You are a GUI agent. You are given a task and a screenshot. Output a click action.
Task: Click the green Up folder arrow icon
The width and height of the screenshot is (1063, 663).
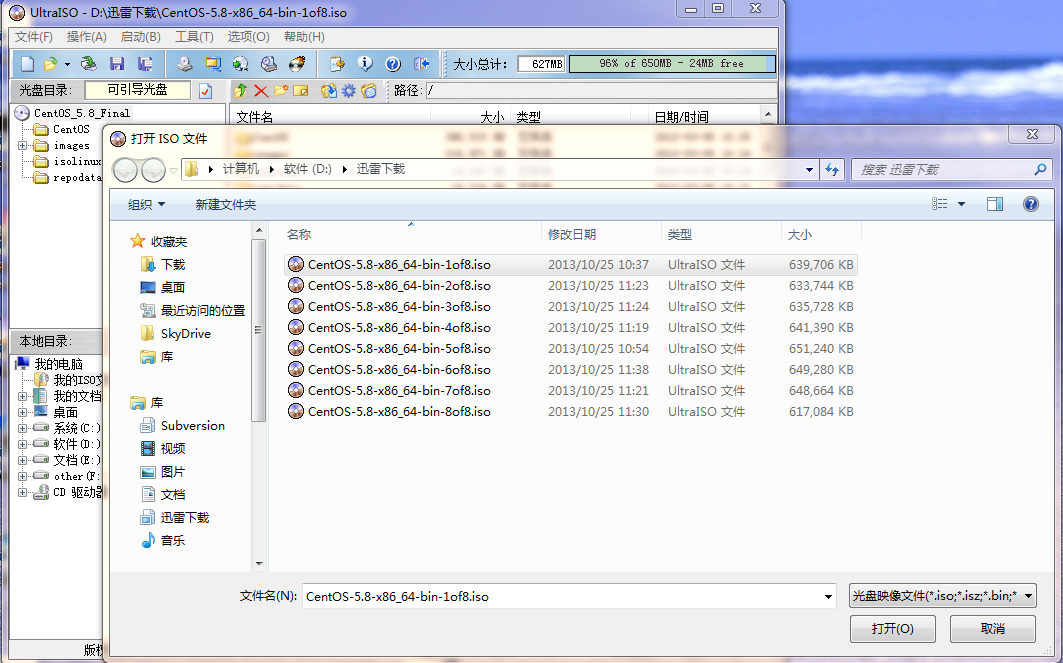(240, 90)
